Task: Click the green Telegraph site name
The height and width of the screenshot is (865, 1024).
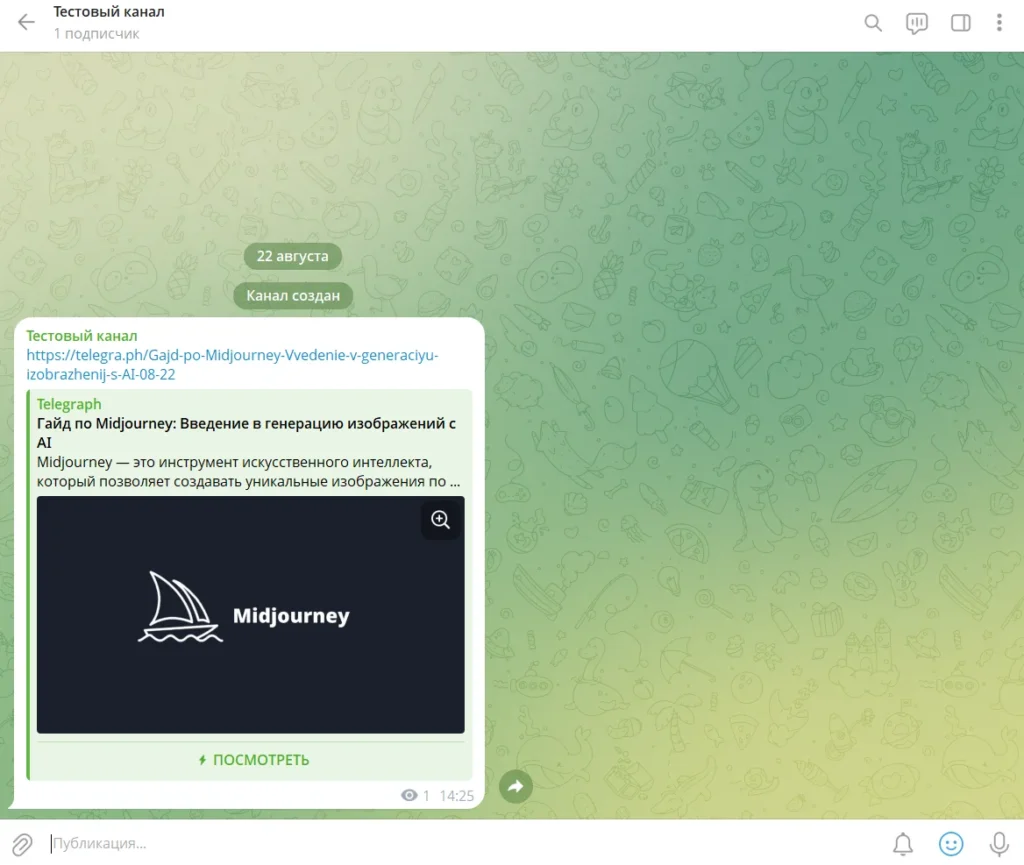Action: [x=69, y=404]
